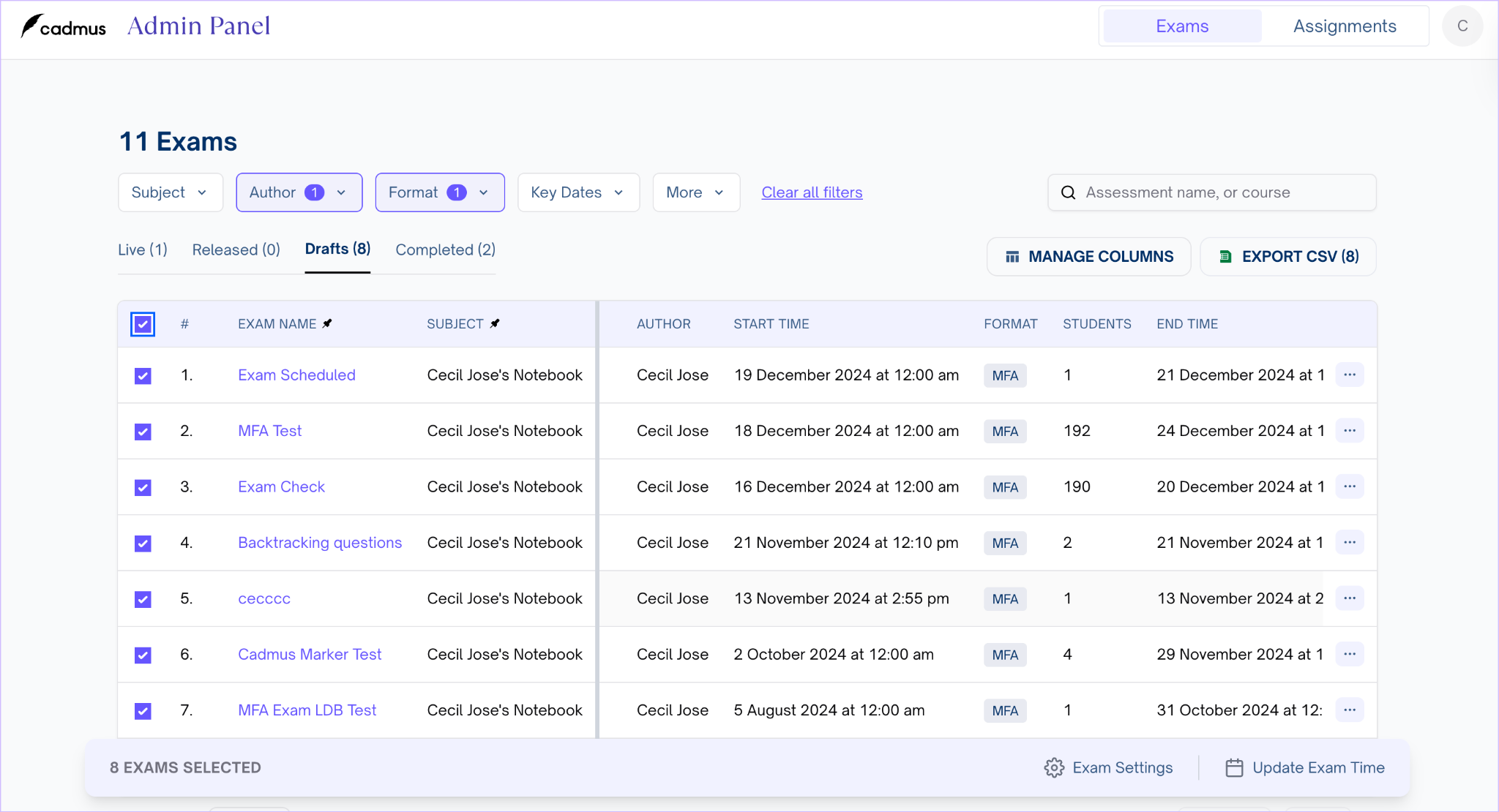Open more options for Exam Scheduled row
The image size is (1499, 812).
point(1350,375)
